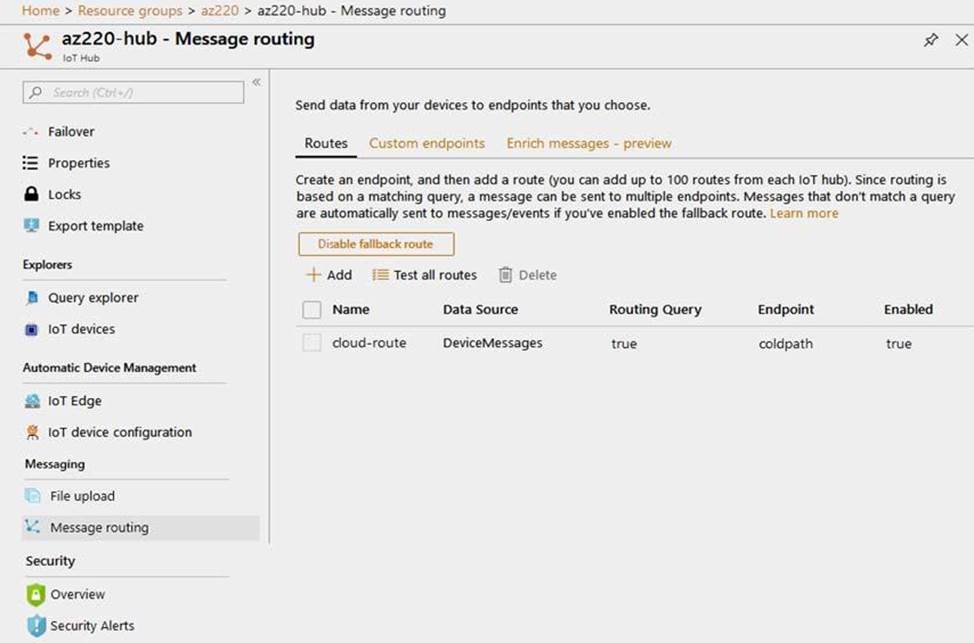Viewport: 974px width, 643px height.
Task: Click the File upload icon
Action: tap(32, 496)
